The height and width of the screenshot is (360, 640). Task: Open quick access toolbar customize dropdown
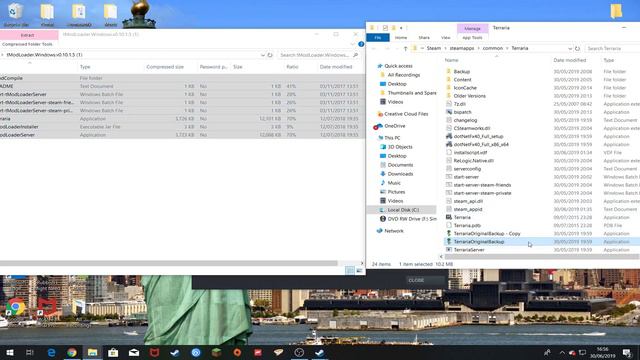(401, 28)
